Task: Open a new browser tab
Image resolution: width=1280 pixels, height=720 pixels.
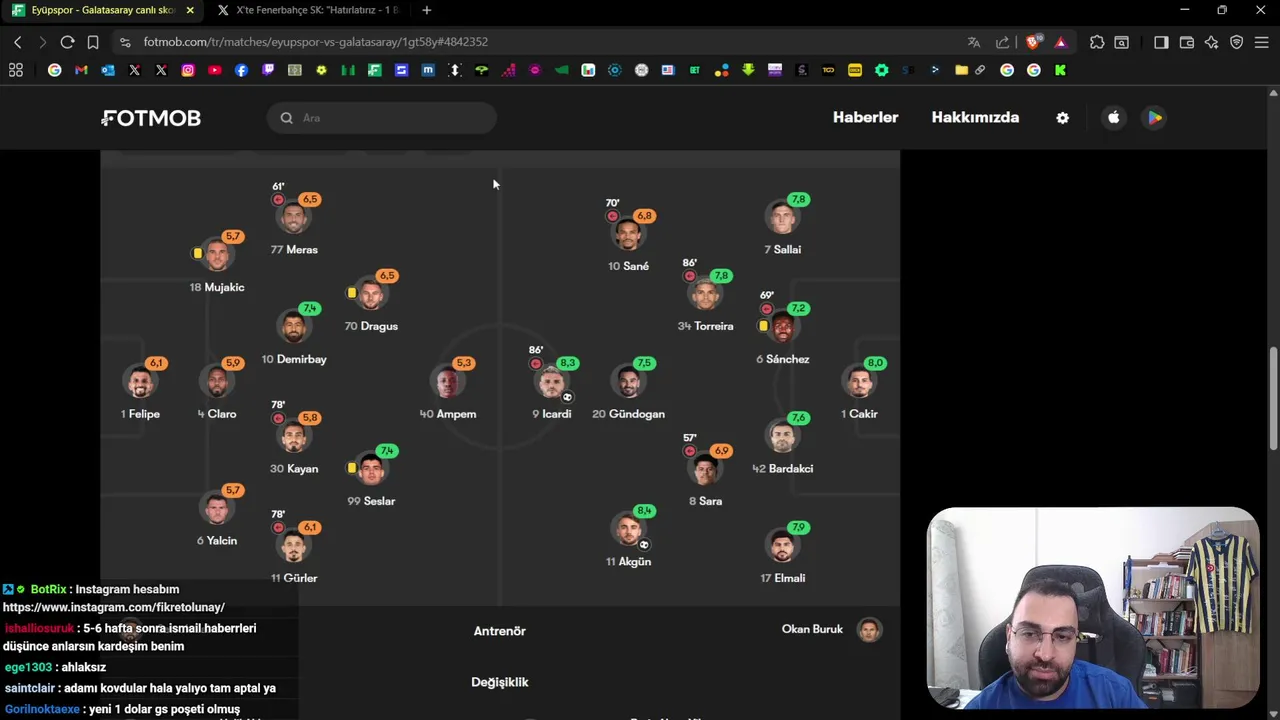Action: tap(427, 10)
